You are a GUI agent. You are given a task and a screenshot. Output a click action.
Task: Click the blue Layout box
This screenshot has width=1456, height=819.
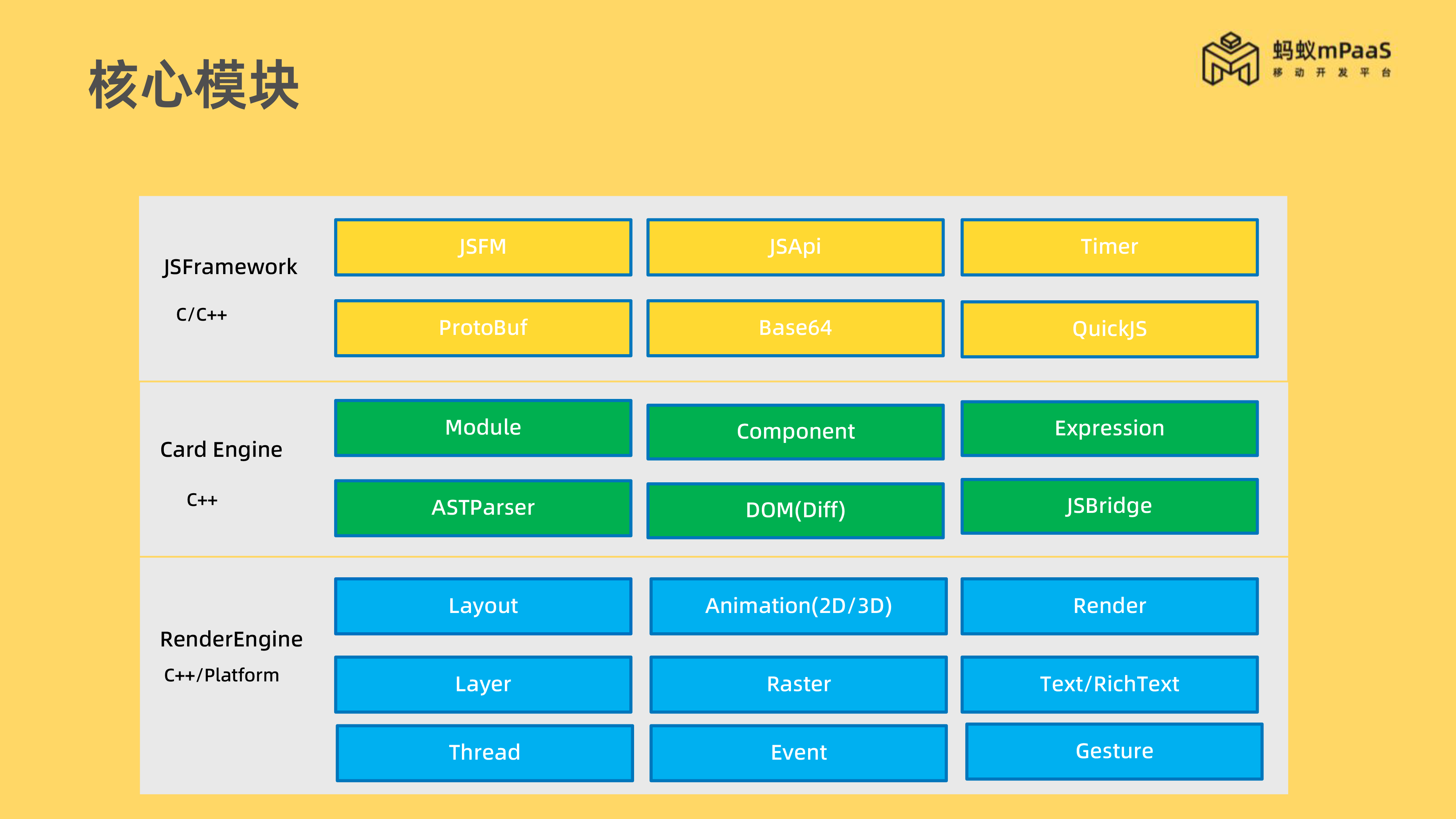(x=483, y=606)
